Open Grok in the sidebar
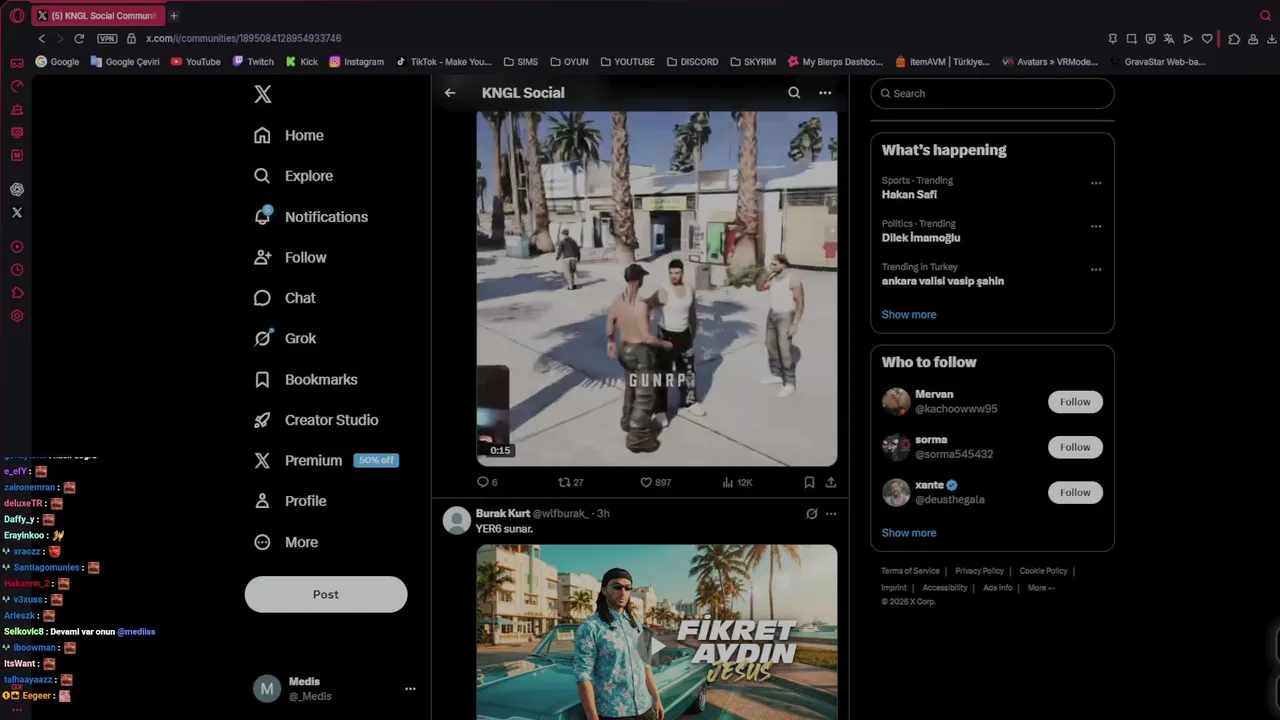The image size is (1280, 720). click(285, 338)
